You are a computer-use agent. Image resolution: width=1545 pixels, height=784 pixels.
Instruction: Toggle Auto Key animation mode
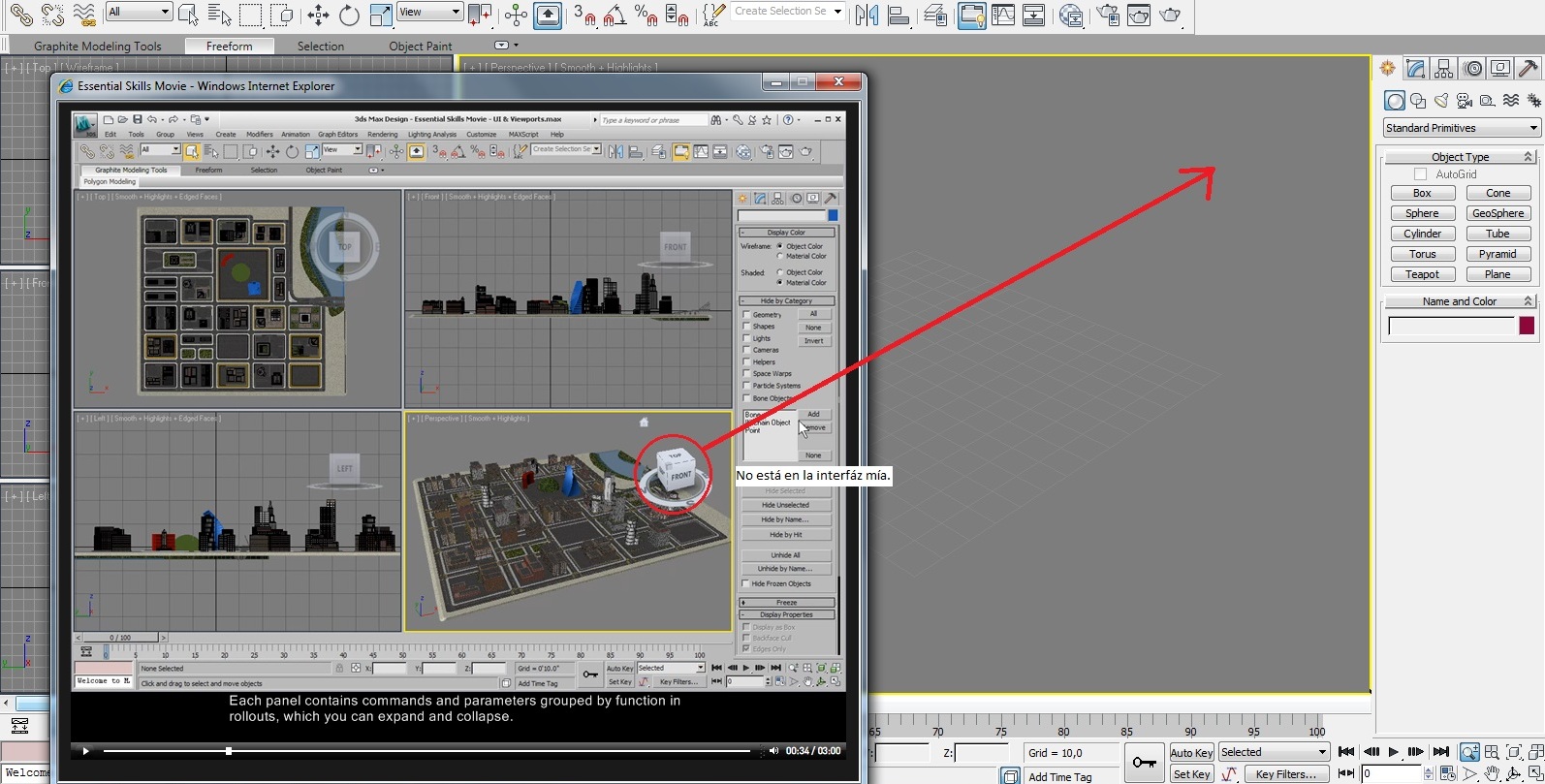(x=1191, y=753)
